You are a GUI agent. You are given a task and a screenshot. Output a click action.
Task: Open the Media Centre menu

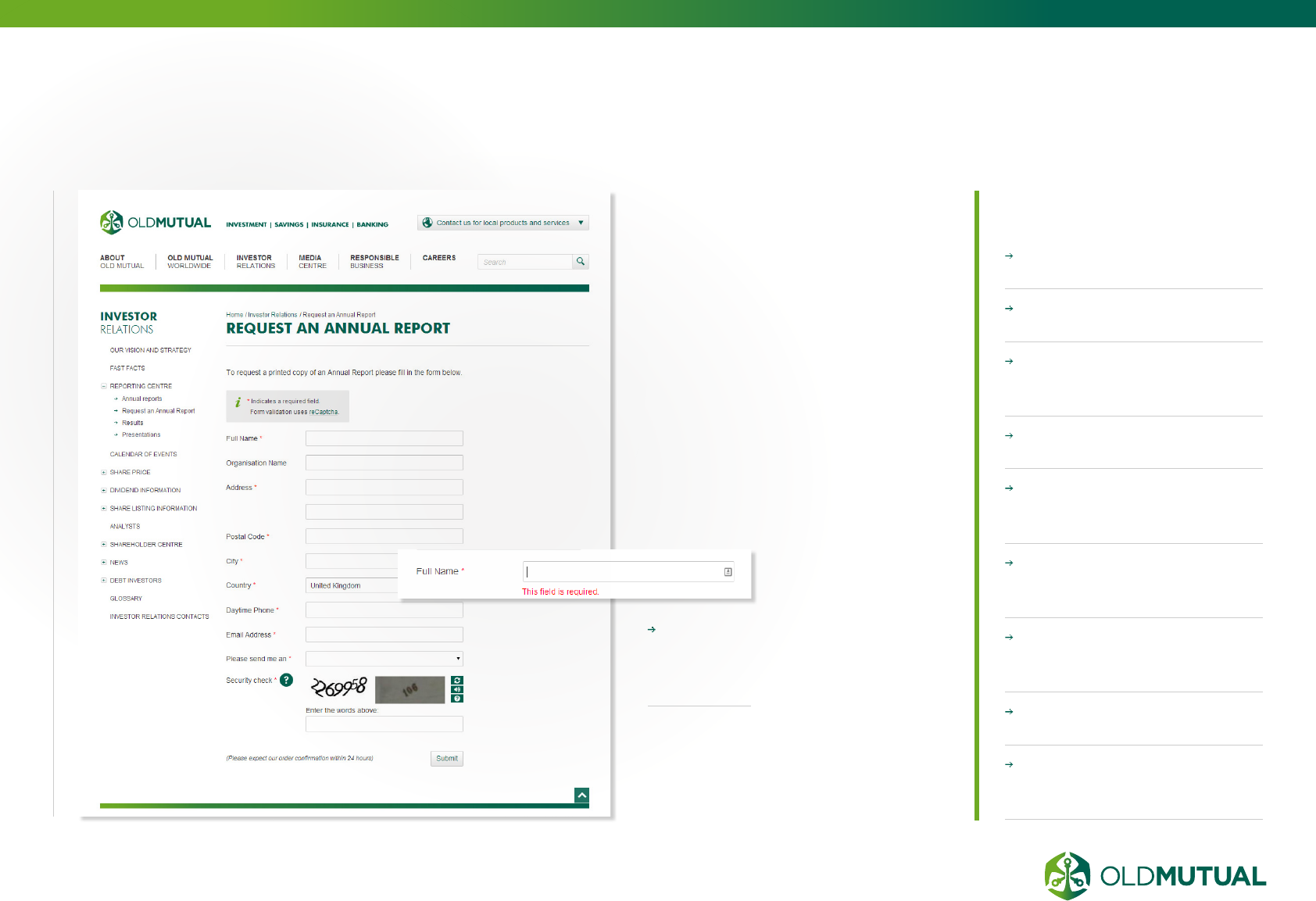click(x=313, y=262)
